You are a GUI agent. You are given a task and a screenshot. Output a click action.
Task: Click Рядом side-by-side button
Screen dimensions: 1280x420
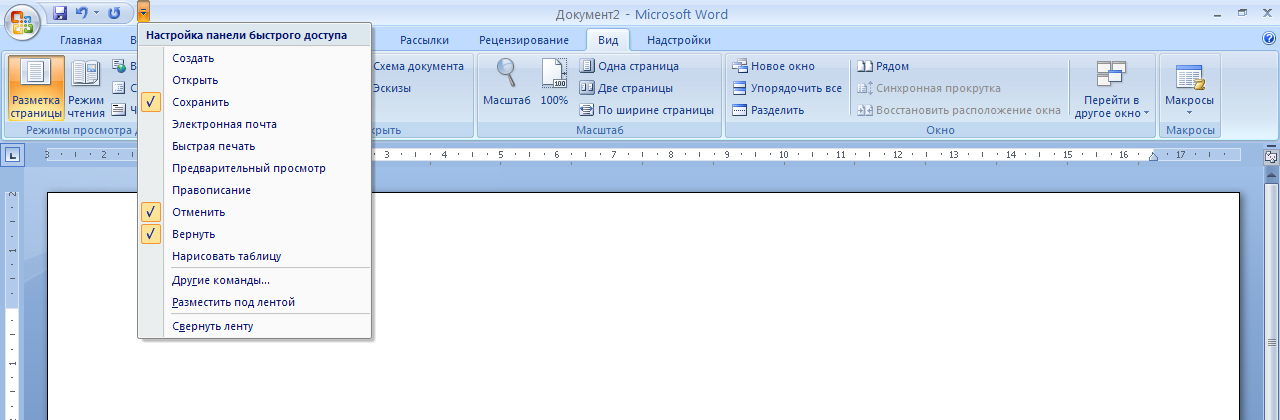click(x=883, y=66)
